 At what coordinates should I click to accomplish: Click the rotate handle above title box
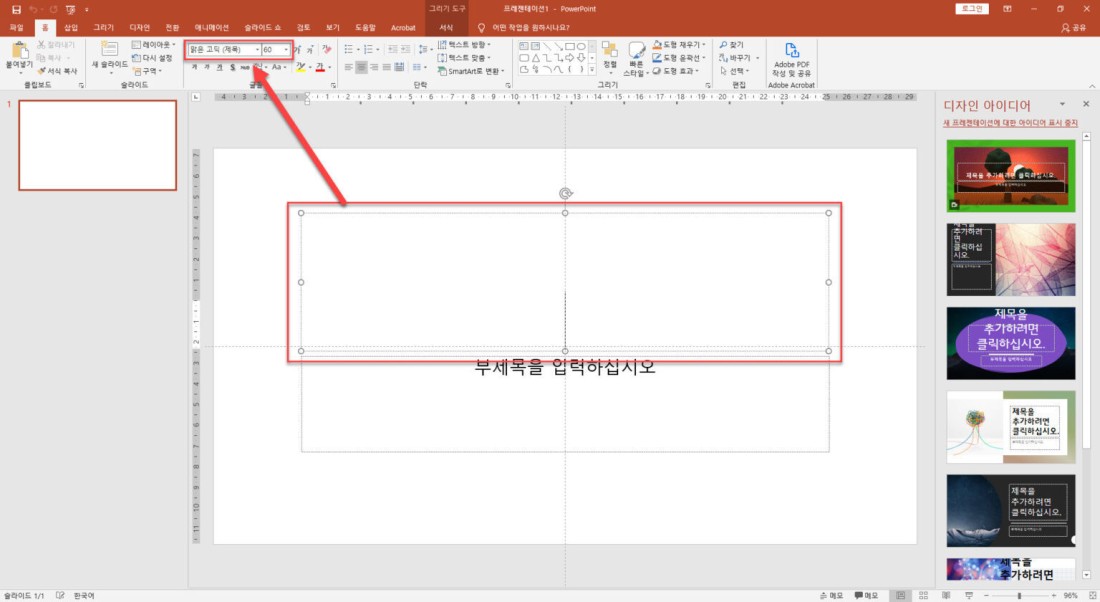tap(565, 194)
